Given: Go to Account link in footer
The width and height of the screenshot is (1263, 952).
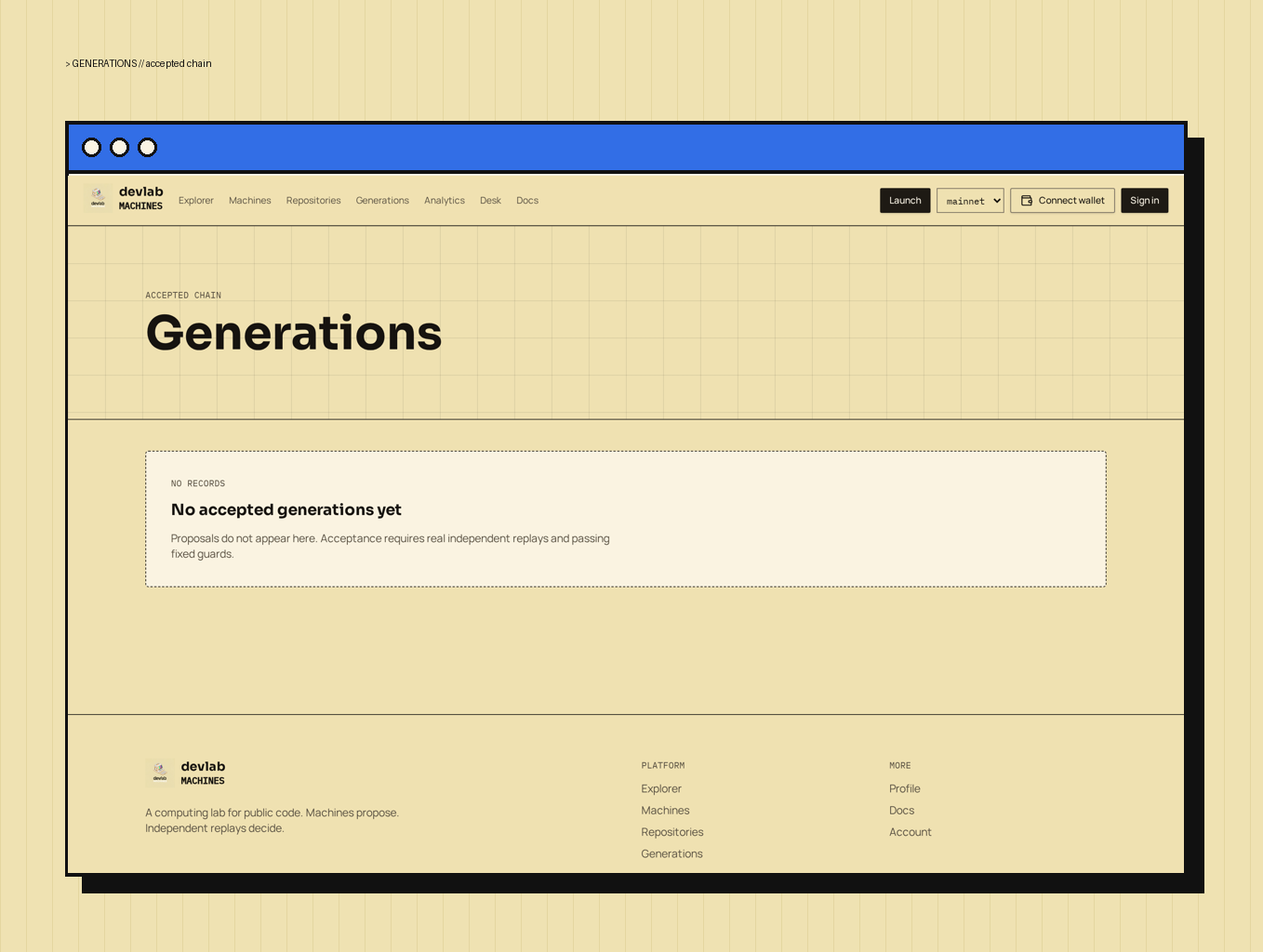Looking at the screenshot, I should pos(911,832).
